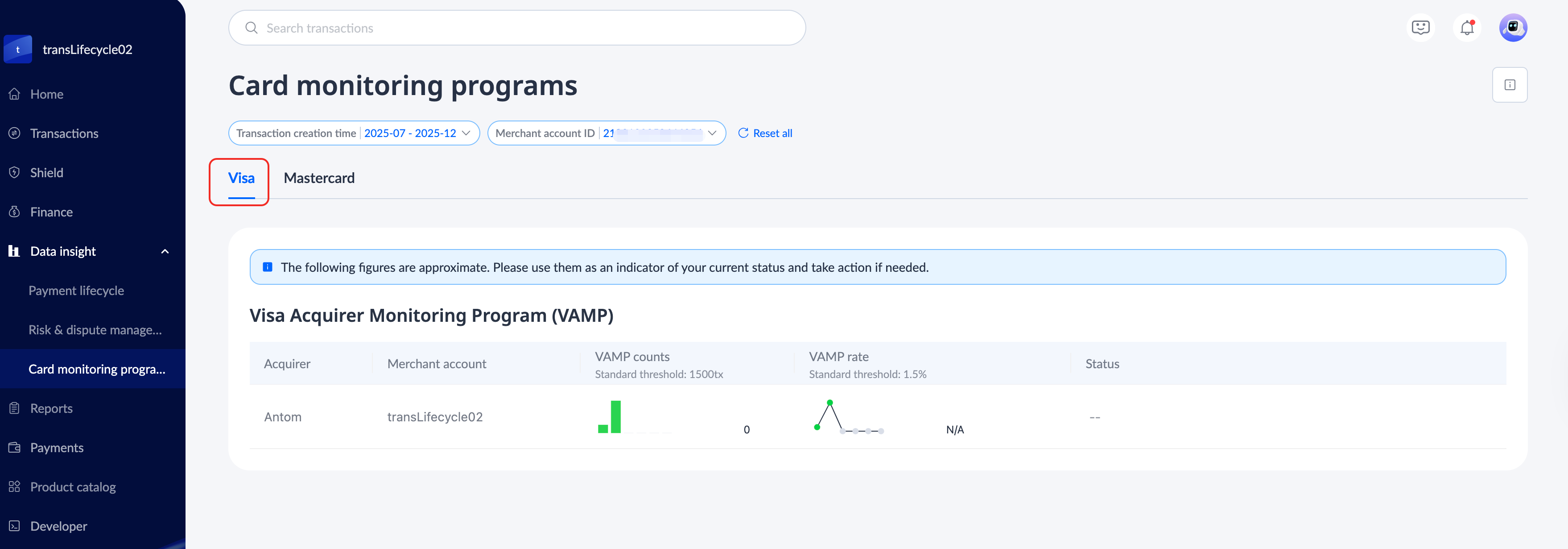Open Transaction creation time dropdown

pyautogui.click(x=354, y=133)
